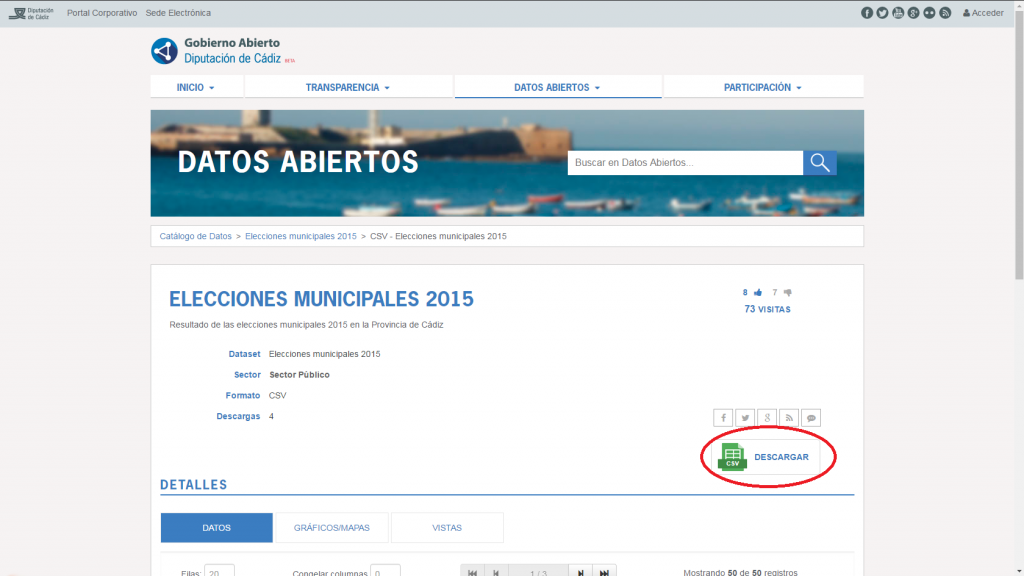Click the thumbs-down dislike icon
Image resolution: width=1024 pixels, height=576 pixels.
click(788, 293)
